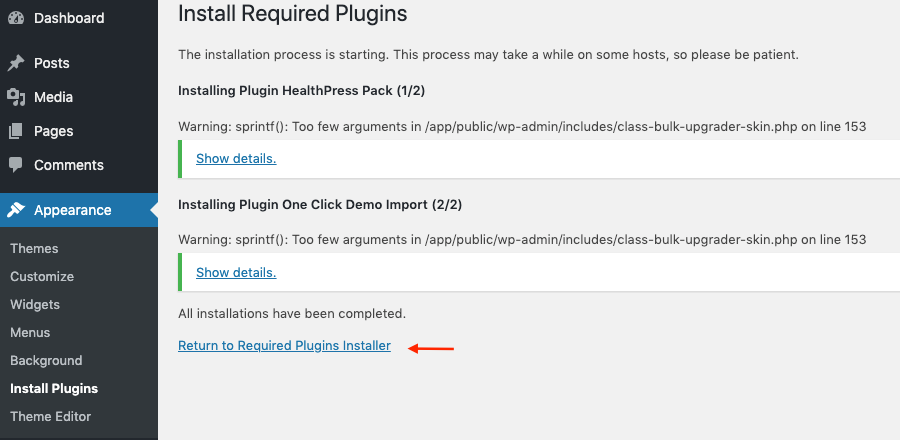Open the Posts menu label
Screen dimensions: 900x440
coord(52,63)
